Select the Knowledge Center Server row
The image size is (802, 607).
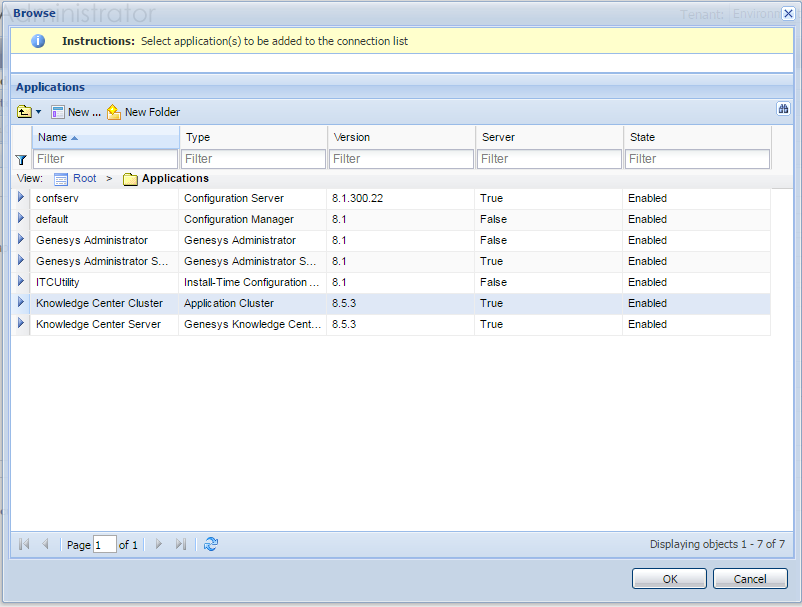pos(98,324)
